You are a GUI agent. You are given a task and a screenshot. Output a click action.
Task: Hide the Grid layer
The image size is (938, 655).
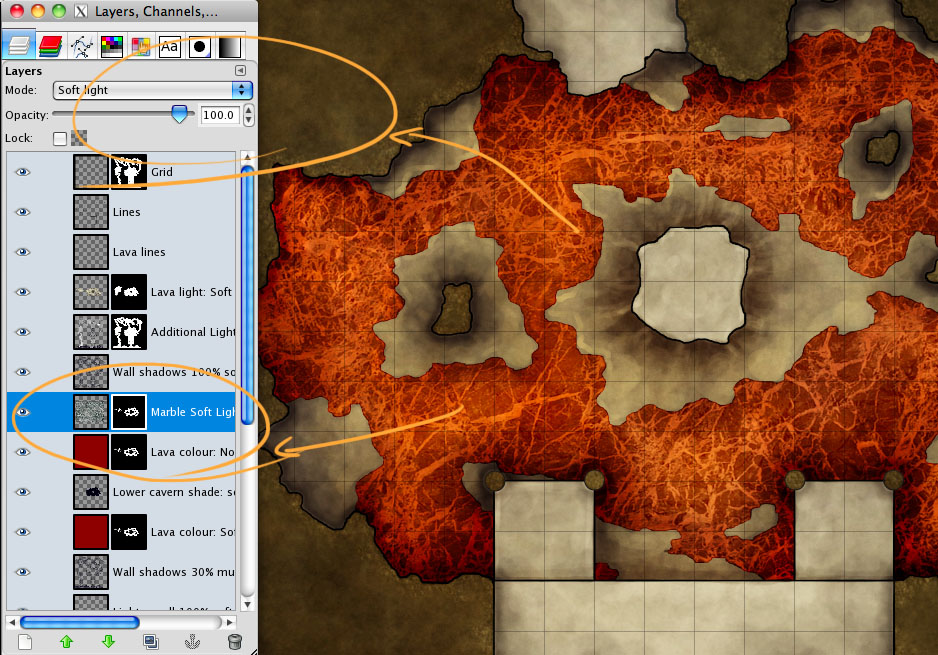pos(23,172)
